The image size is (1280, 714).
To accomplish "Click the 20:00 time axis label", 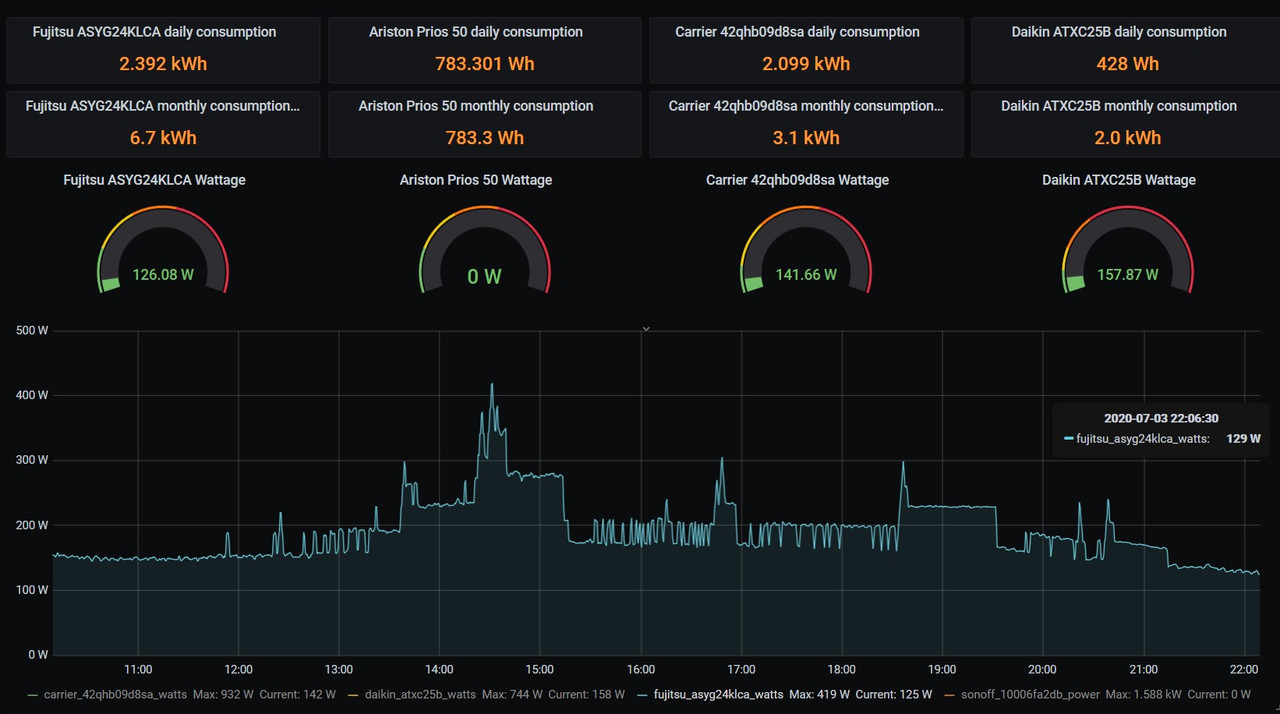I will 1042,669.
